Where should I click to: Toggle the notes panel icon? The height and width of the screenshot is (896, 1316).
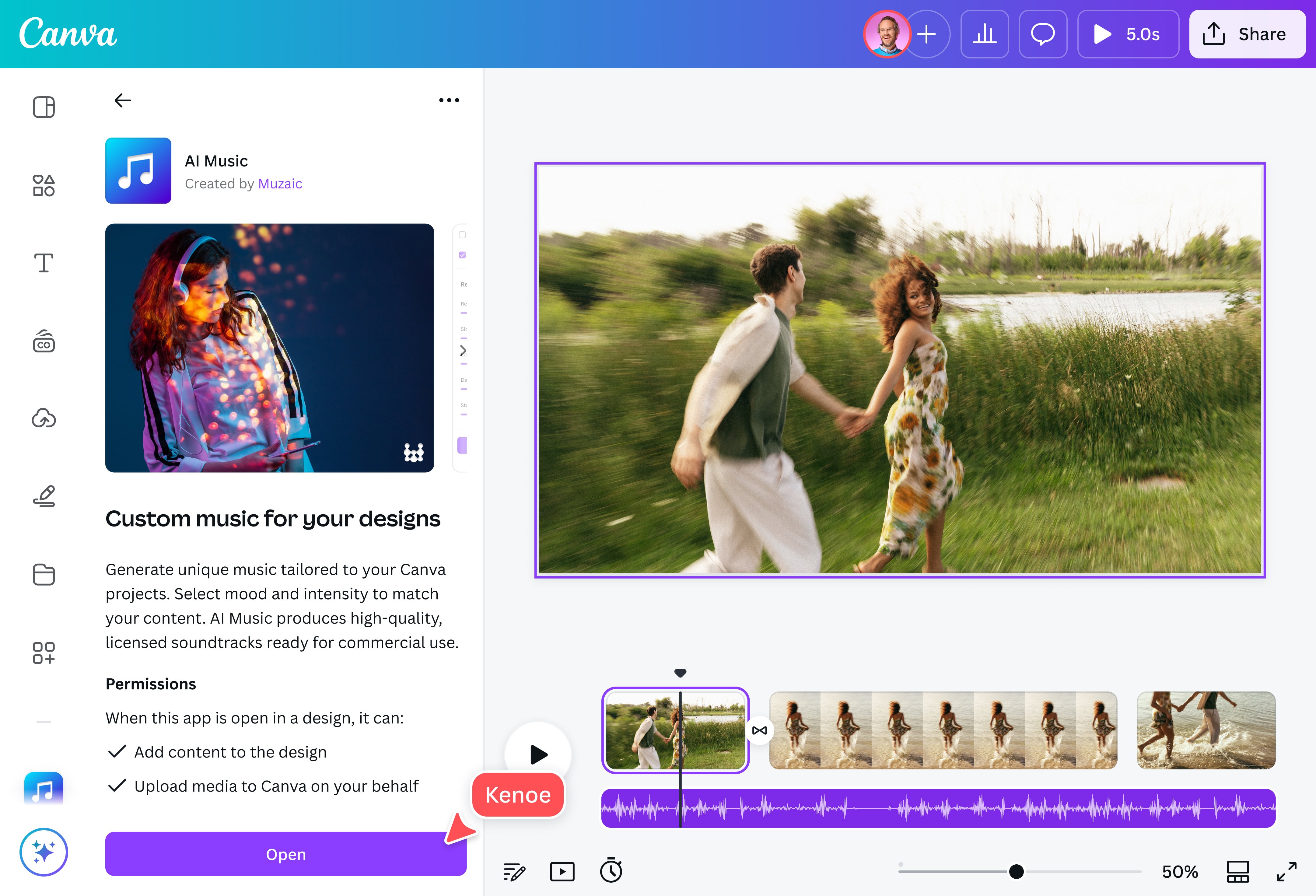point(514,871)
